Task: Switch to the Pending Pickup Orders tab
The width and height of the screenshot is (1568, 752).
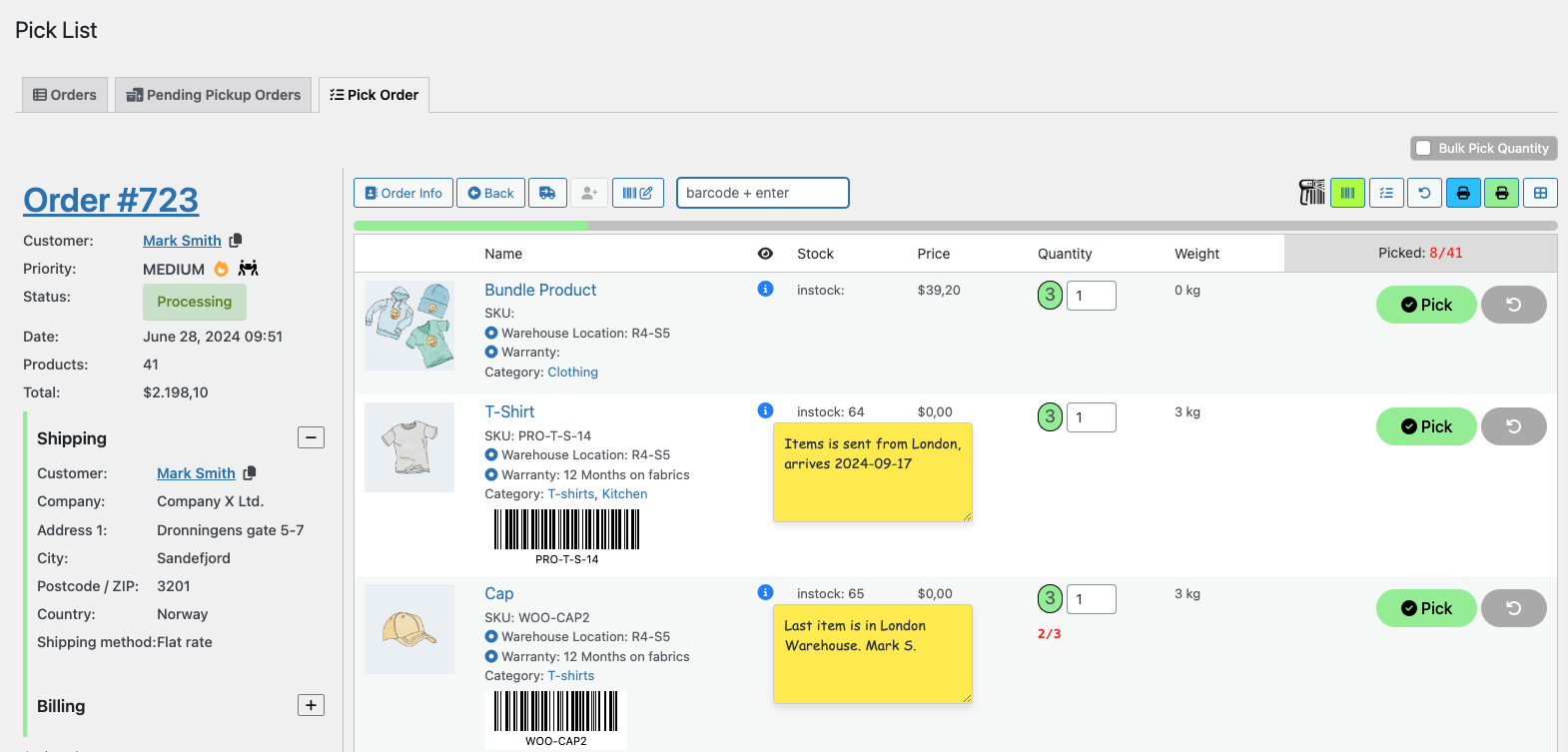Action: point(213,95)
